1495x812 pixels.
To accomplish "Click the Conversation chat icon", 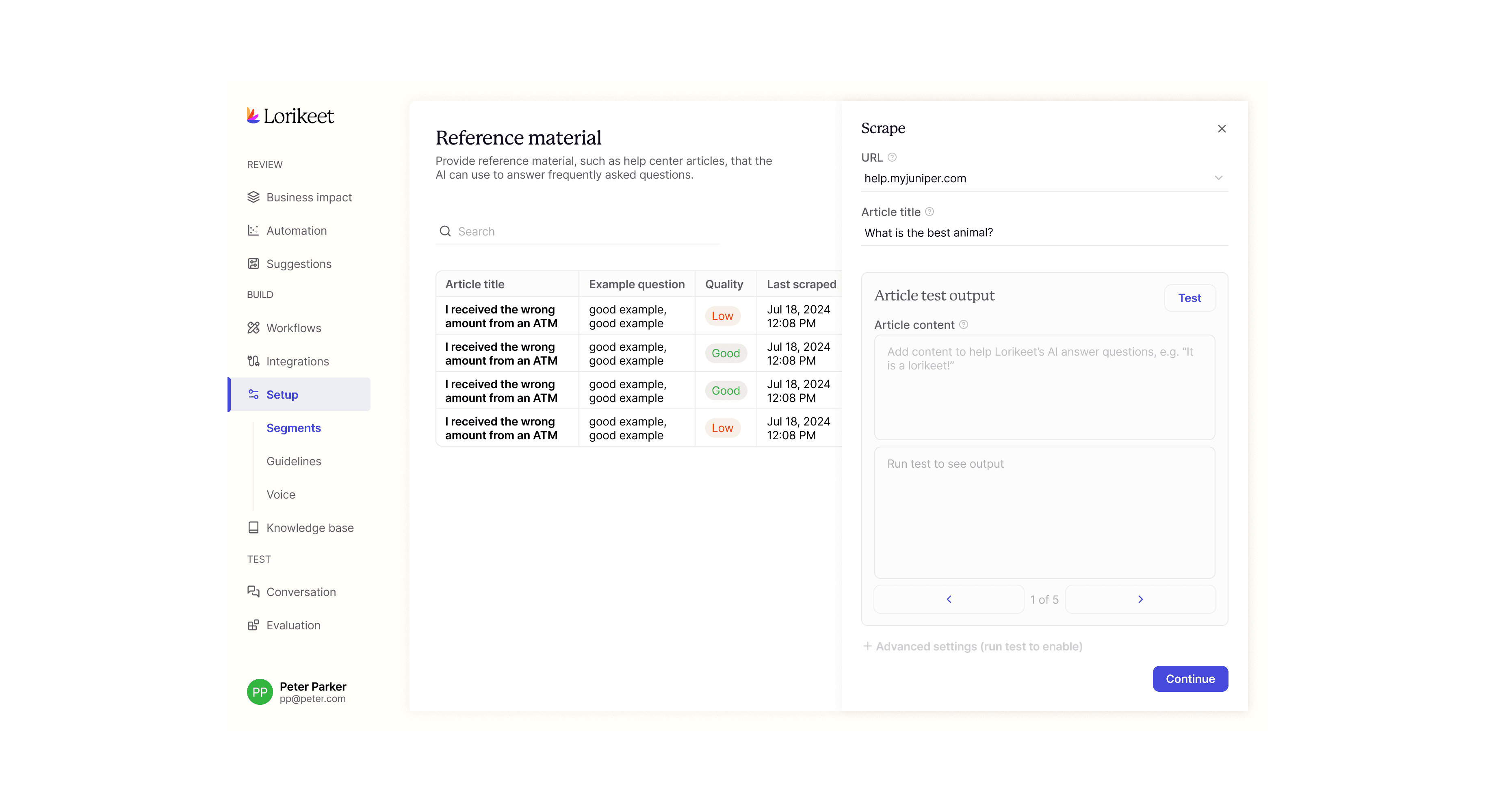I will (253, 592).
